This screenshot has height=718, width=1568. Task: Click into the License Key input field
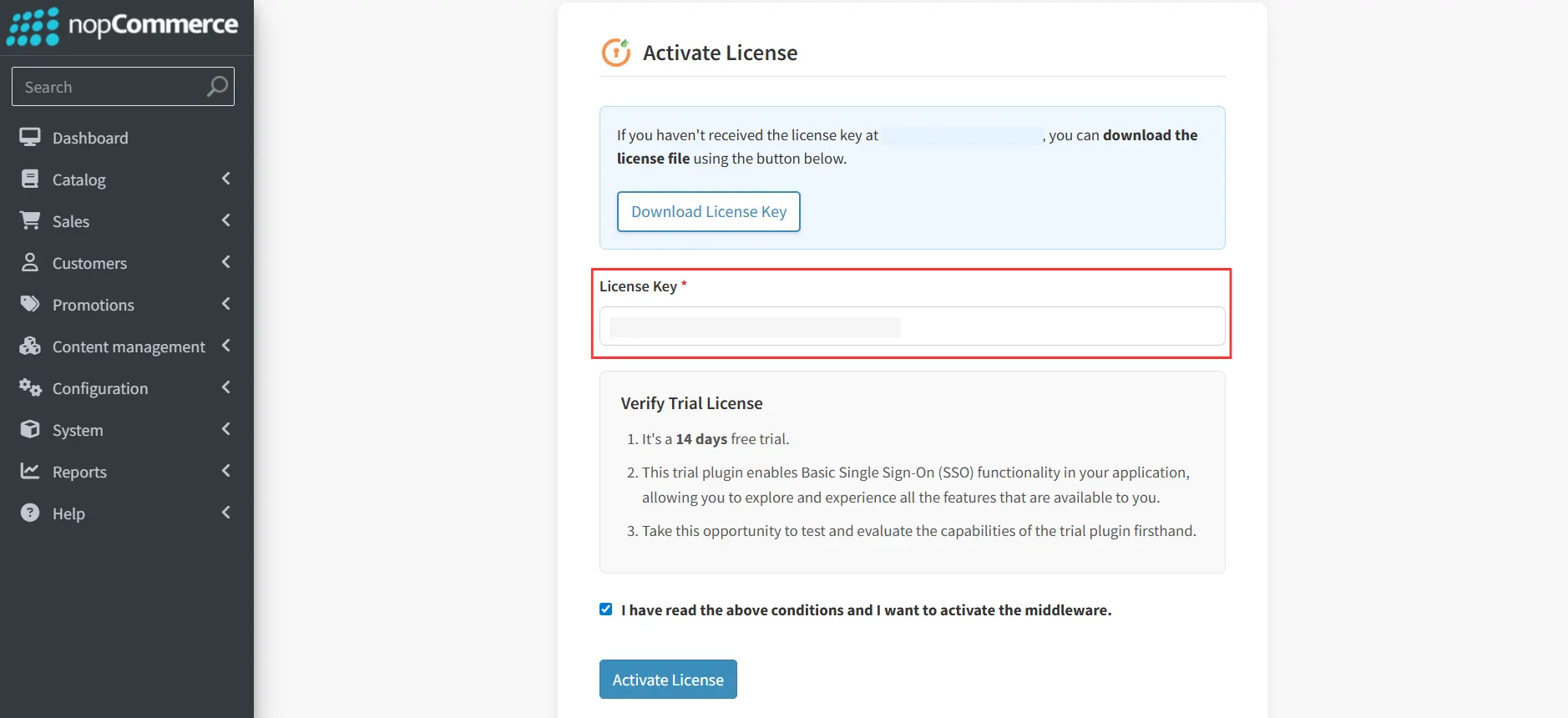(x=913, y=326)
